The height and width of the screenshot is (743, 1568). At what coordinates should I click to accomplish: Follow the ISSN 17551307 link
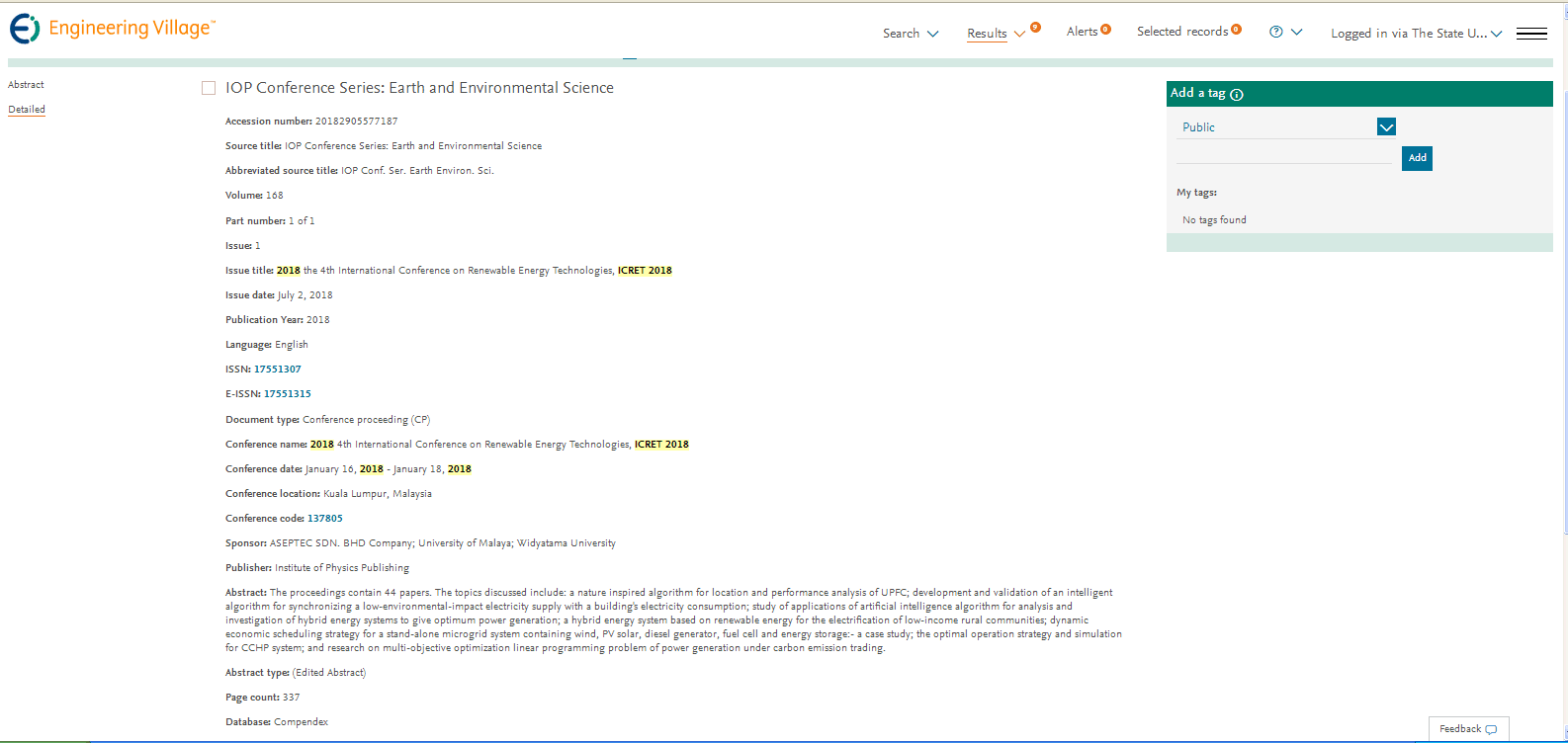pos(278,370)
